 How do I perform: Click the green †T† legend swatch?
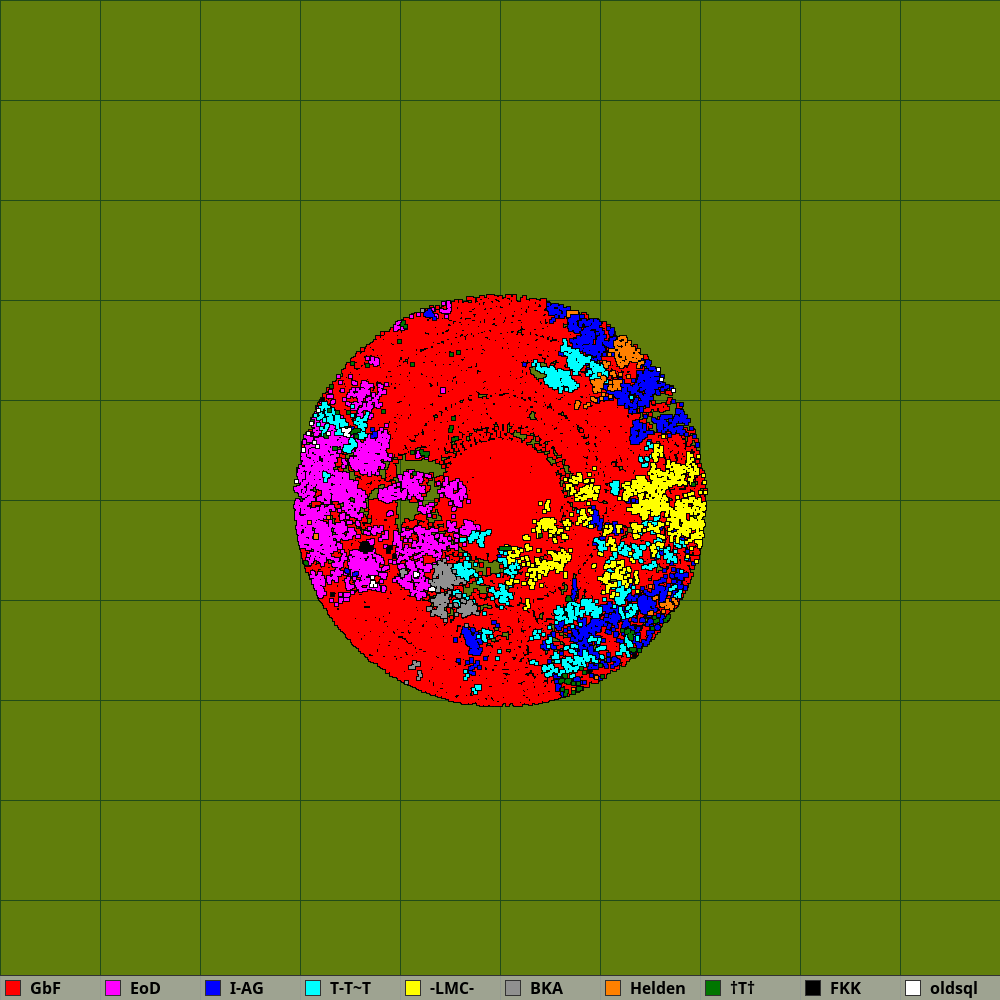tap(713, 988)
